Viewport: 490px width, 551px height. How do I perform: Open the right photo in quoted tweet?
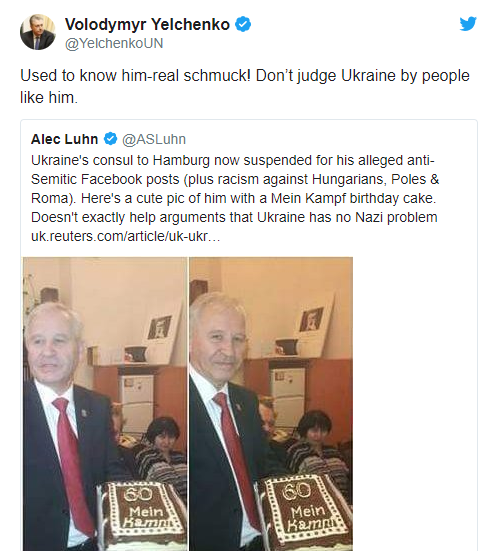tap(271, 404)
